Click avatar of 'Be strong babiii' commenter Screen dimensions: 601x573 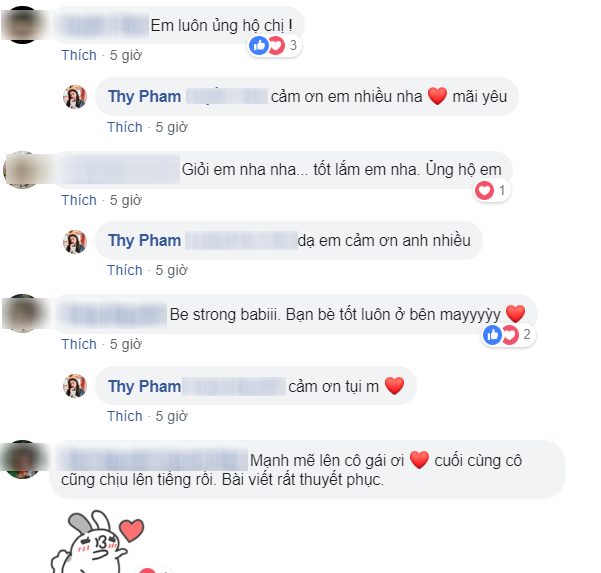pyautogui.click(x=22, y=313)
